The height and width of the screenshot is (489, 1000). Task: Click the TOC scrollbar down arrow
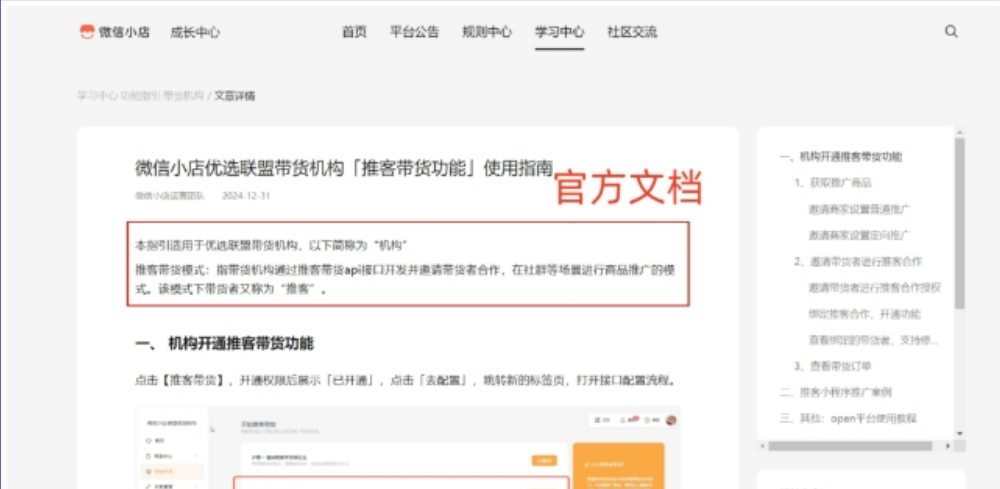click(960, 434)
